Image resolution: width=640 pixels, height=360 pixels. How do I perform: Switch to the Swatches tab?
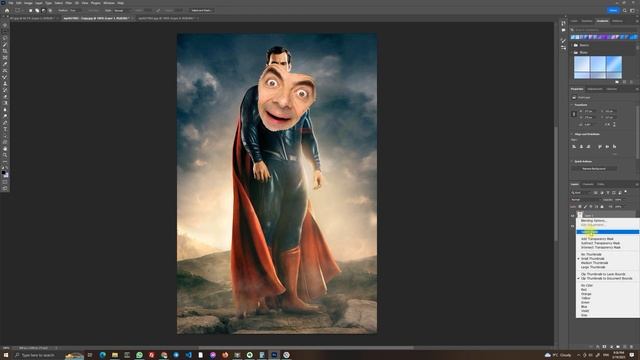pos(587,21)
